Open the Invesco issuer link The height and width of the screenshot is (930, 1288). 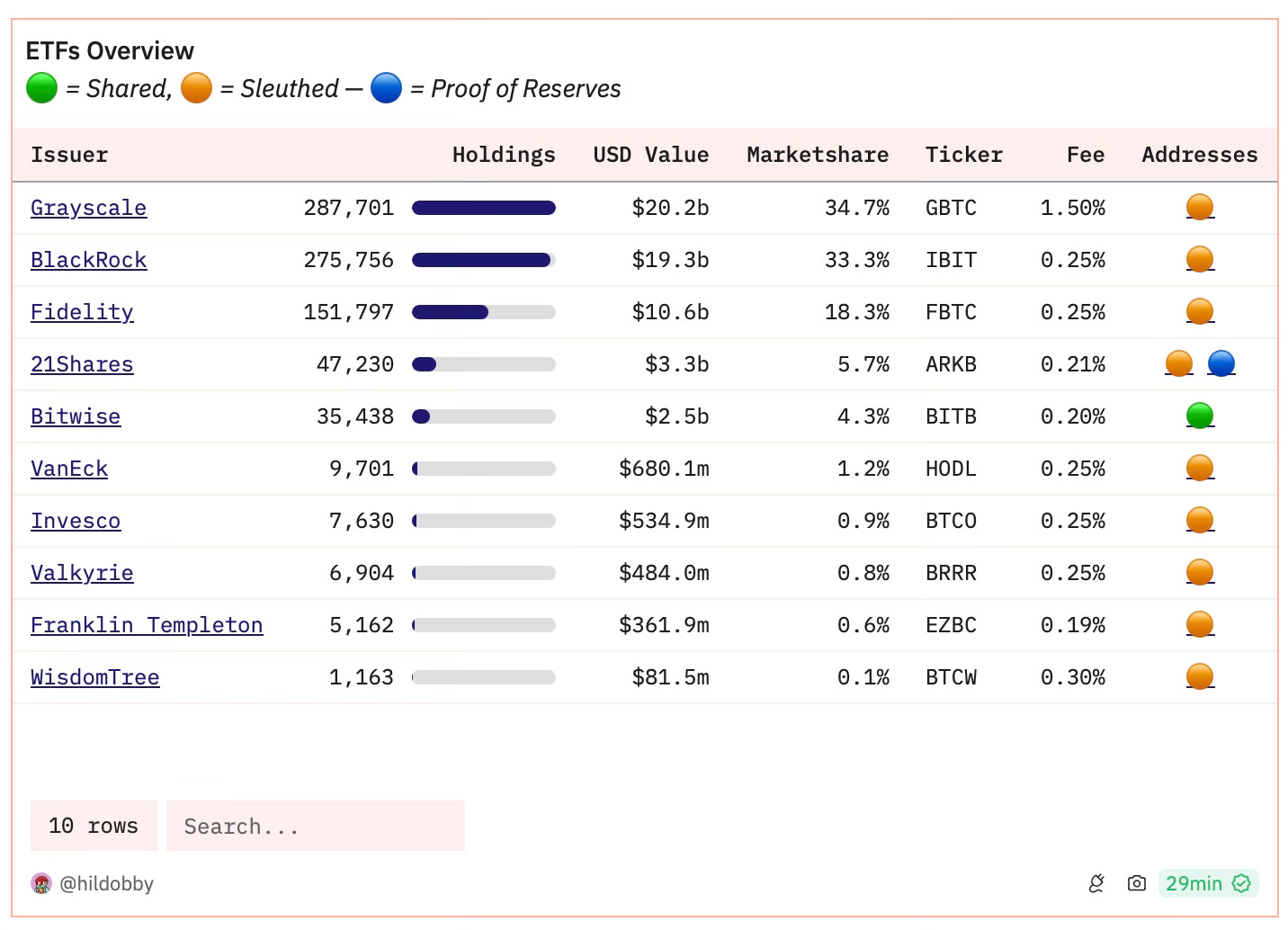point(76,521)
